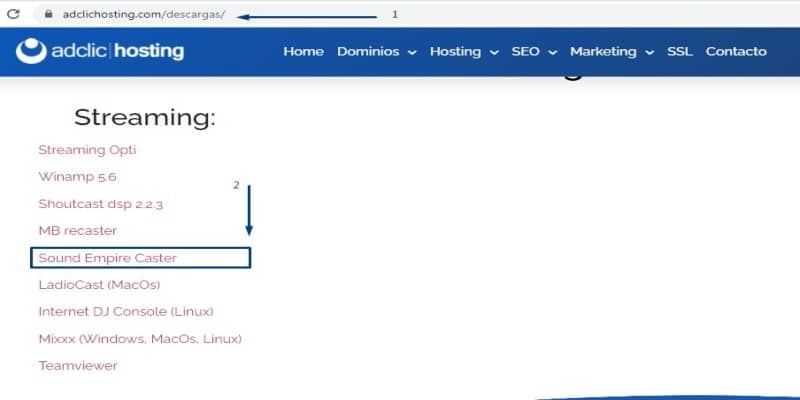Open Internet DJ Console (Linux) link
This screenshot has width=800, height=400.
pos(126,312)
